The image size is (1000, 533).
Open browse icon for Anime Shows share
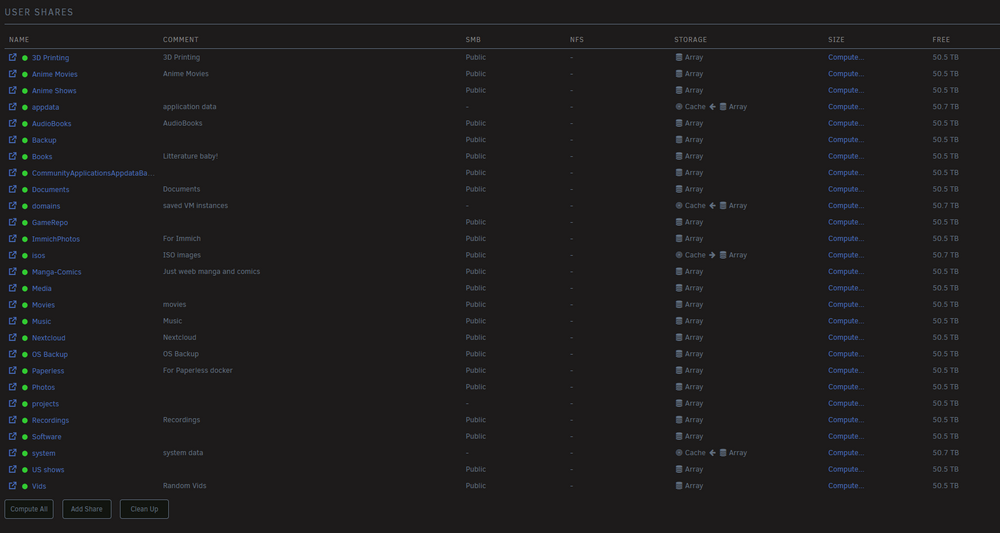coord(12,91)
